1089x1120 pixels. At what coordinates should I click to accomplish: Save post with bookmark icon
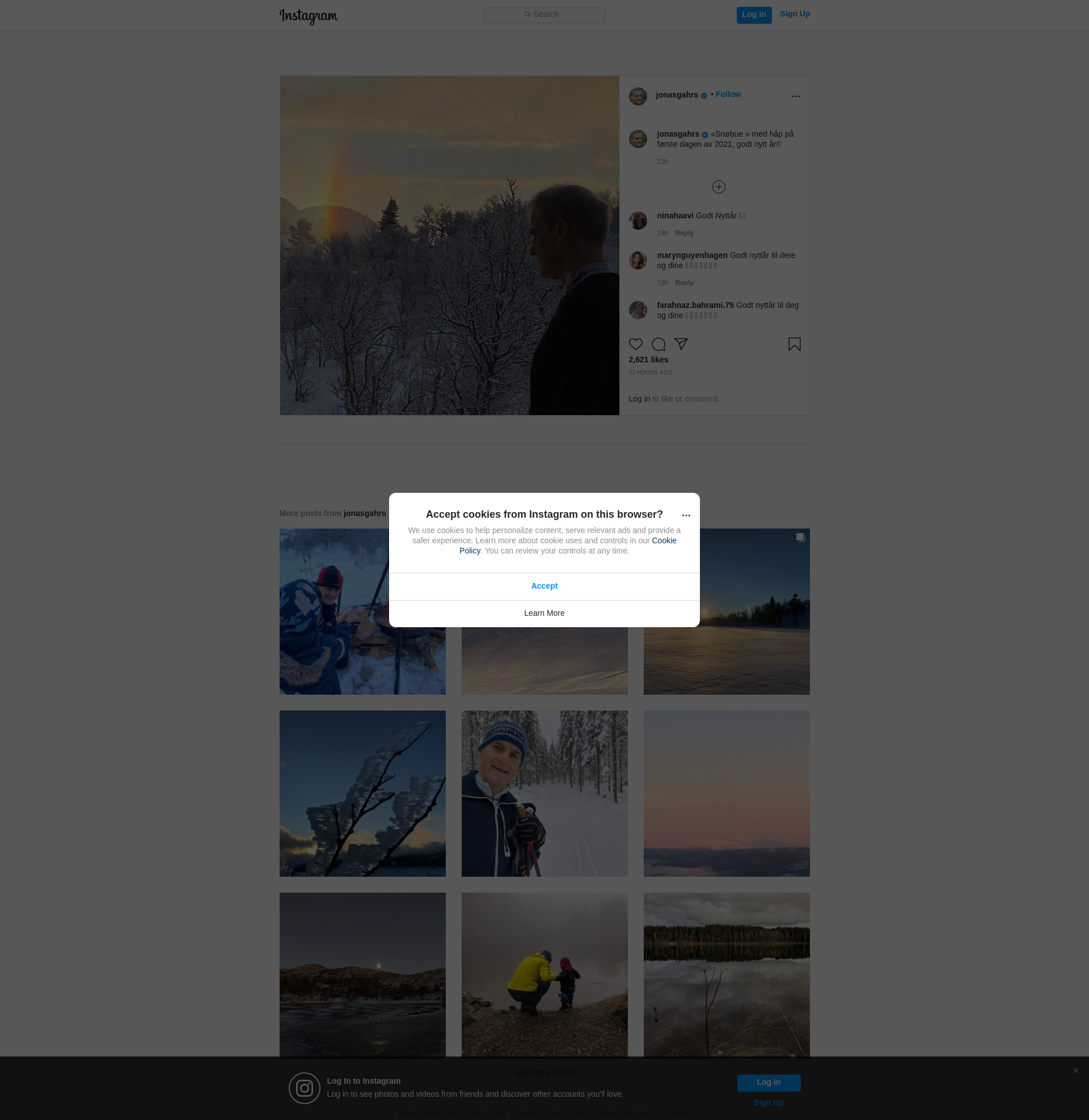pos(794,344)
